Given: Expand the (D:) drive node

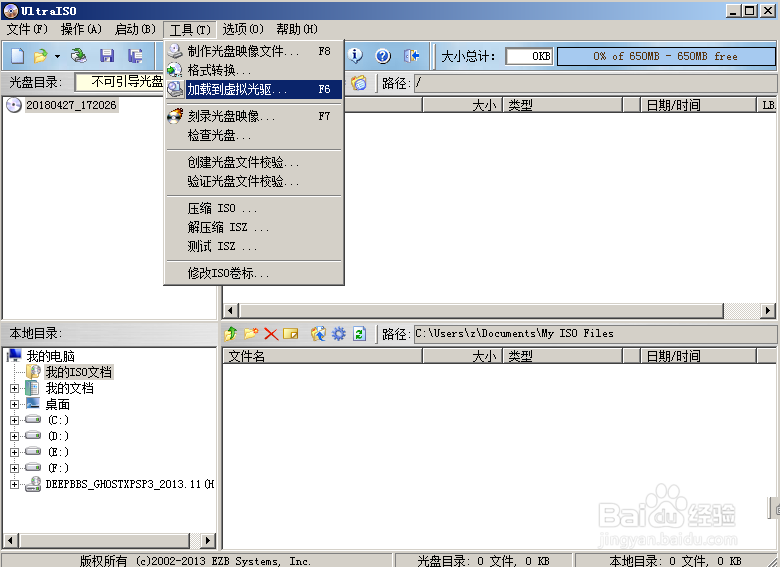Looking at the screenshot, I should [14, 436].
